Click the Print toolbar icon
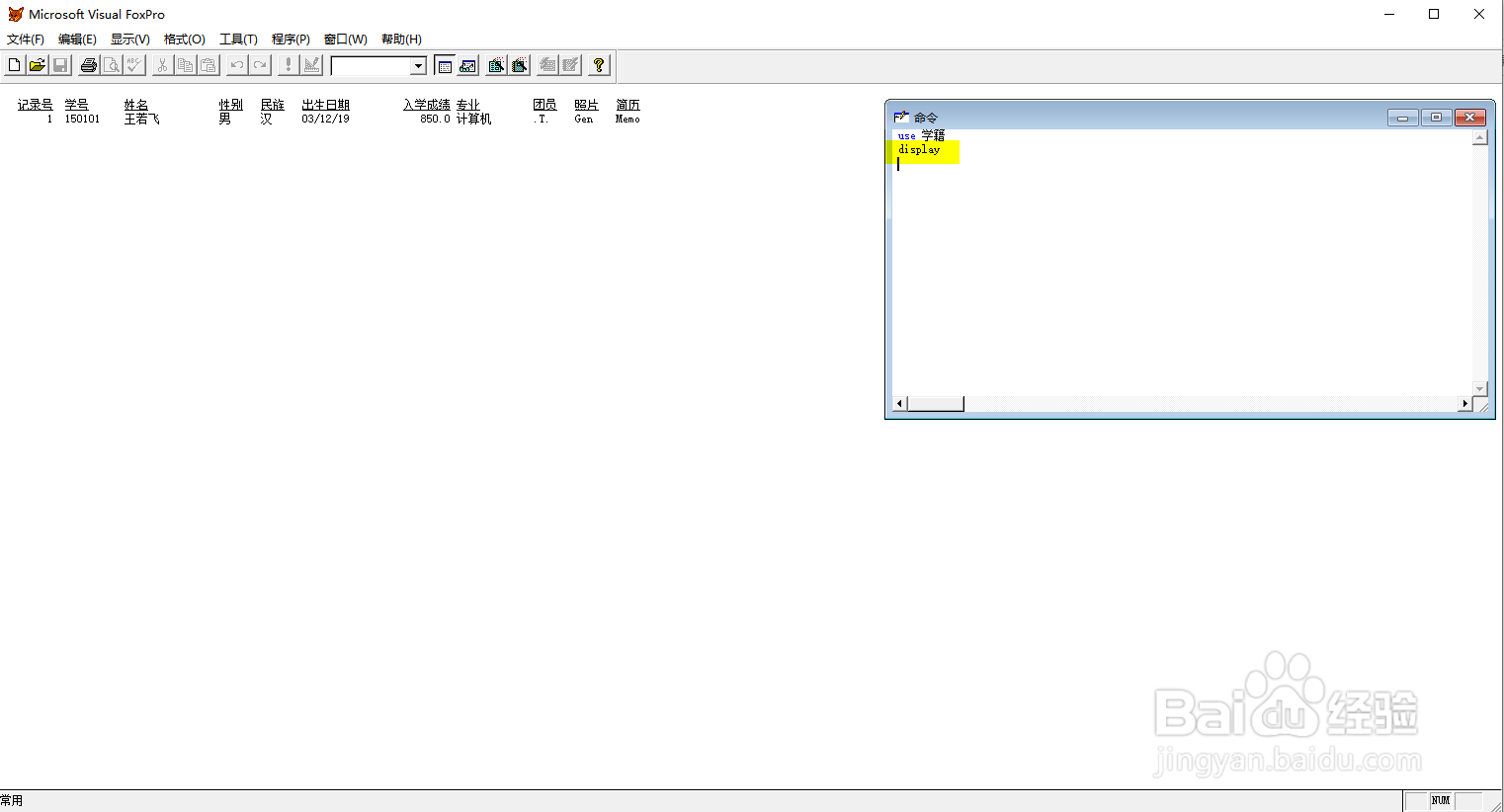Image resolution: width=1504 pixels, height=812 pixels. pos(89,65)
